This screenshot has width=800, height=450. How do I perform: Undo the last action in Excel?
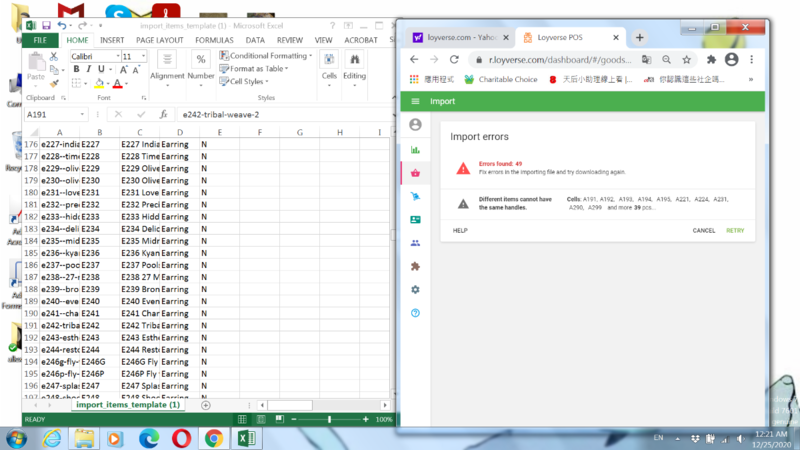click(x=62, y=26)
